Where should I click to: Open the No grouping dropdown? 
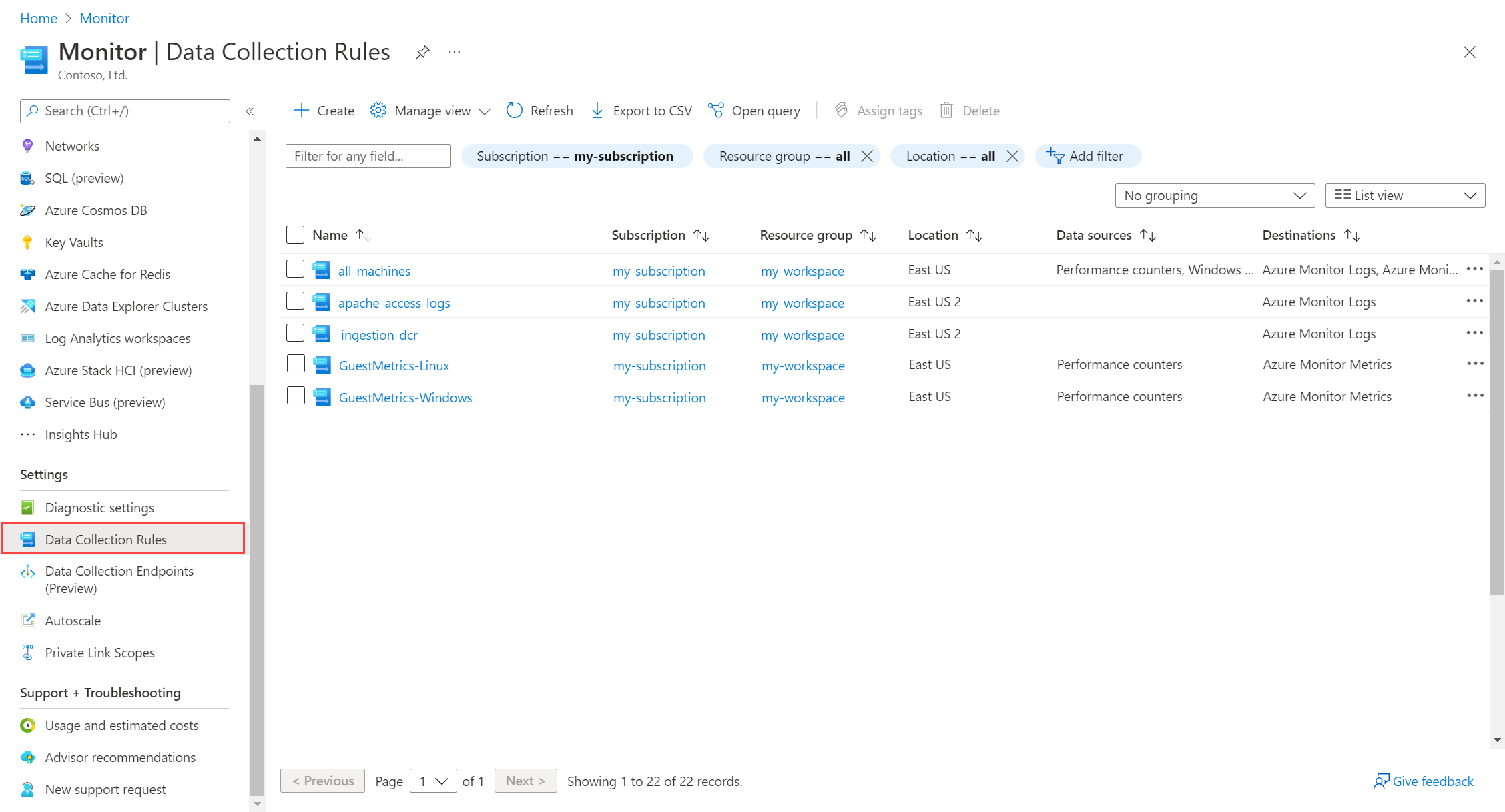click(x=1214, y=195)
